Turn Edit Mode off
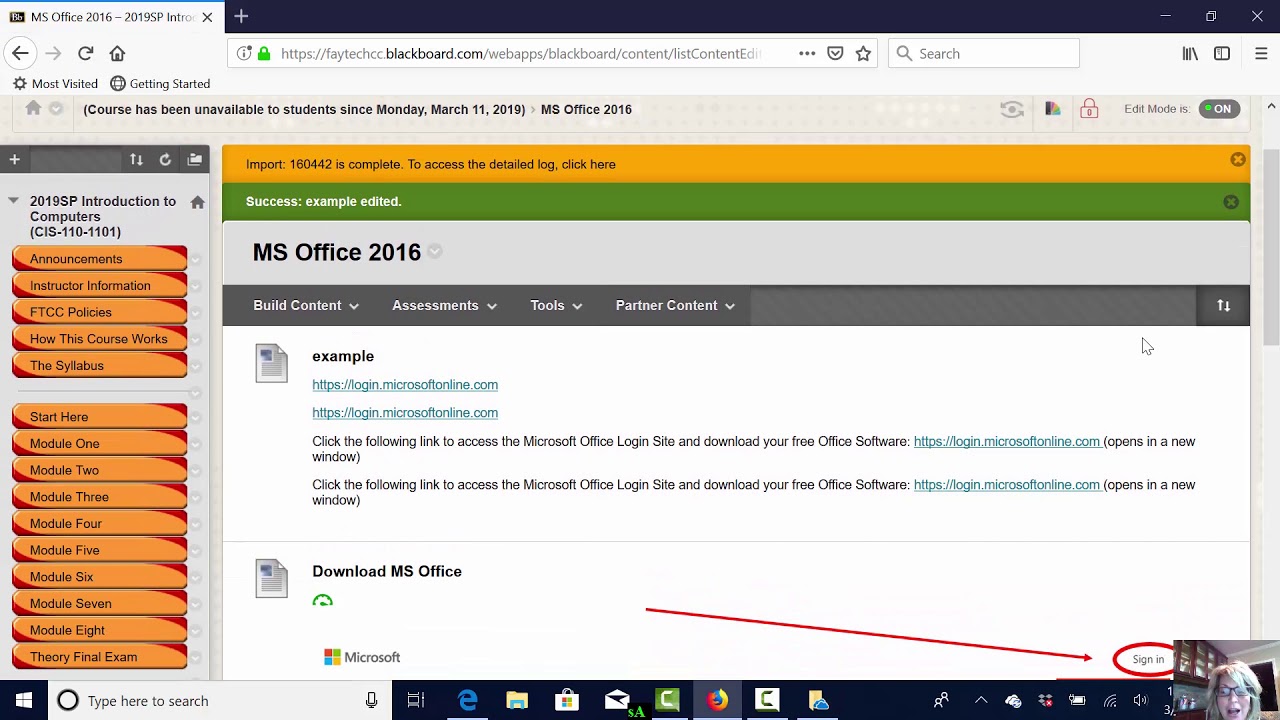This screenshot has width=1280, height=720. click(1220, 109)
